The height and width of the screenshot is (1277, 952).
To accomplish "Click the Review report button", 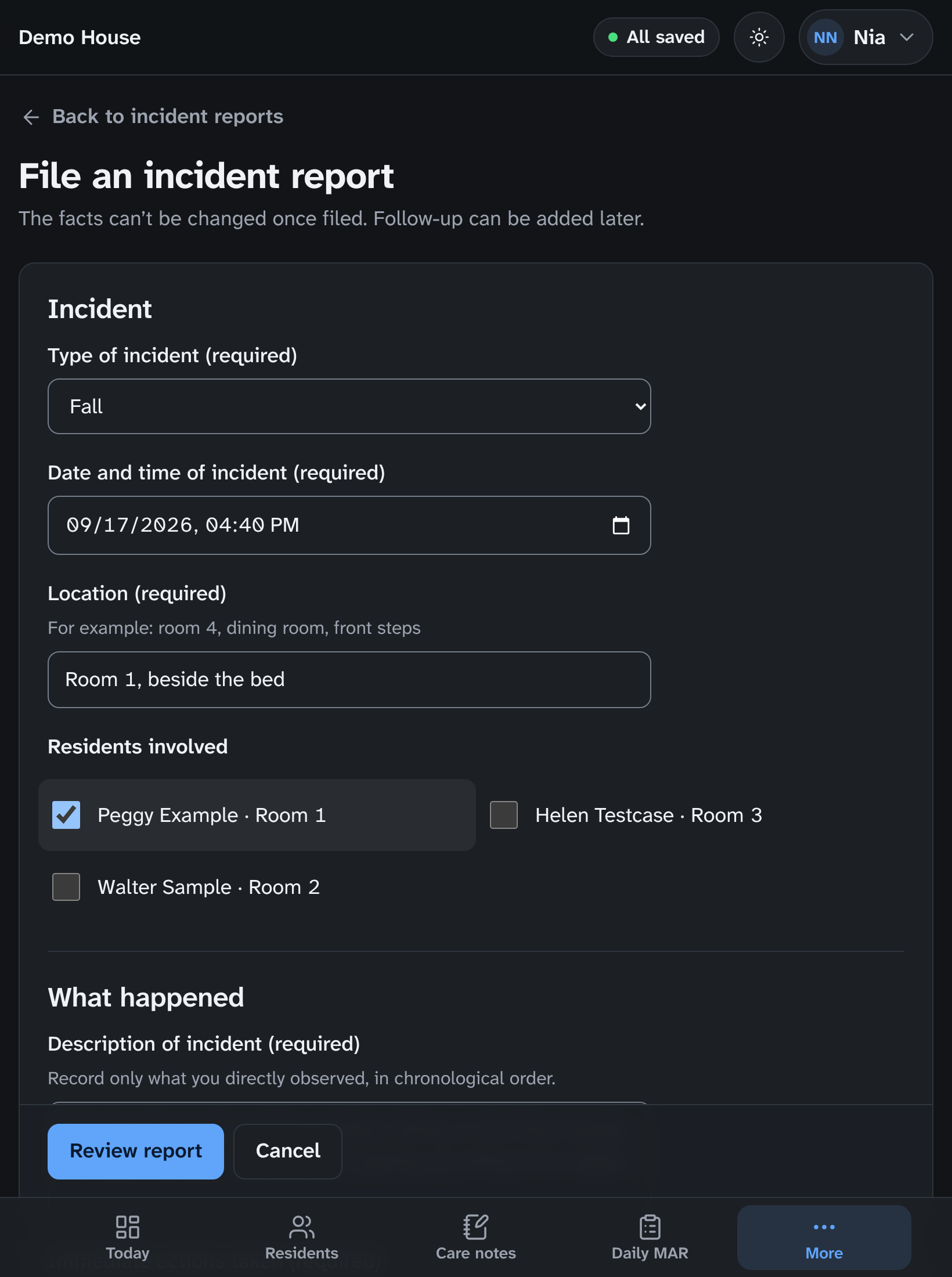I will pyautogui.click(x=136, y=1151).
